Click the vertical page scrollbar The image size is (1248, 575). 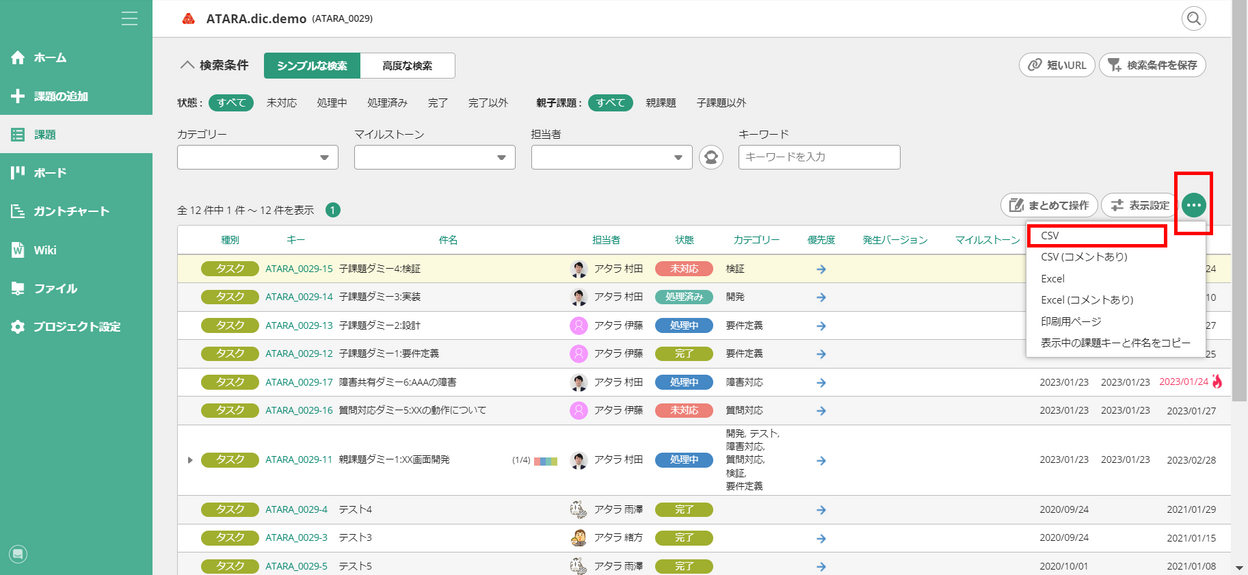tap(1241, 200)
